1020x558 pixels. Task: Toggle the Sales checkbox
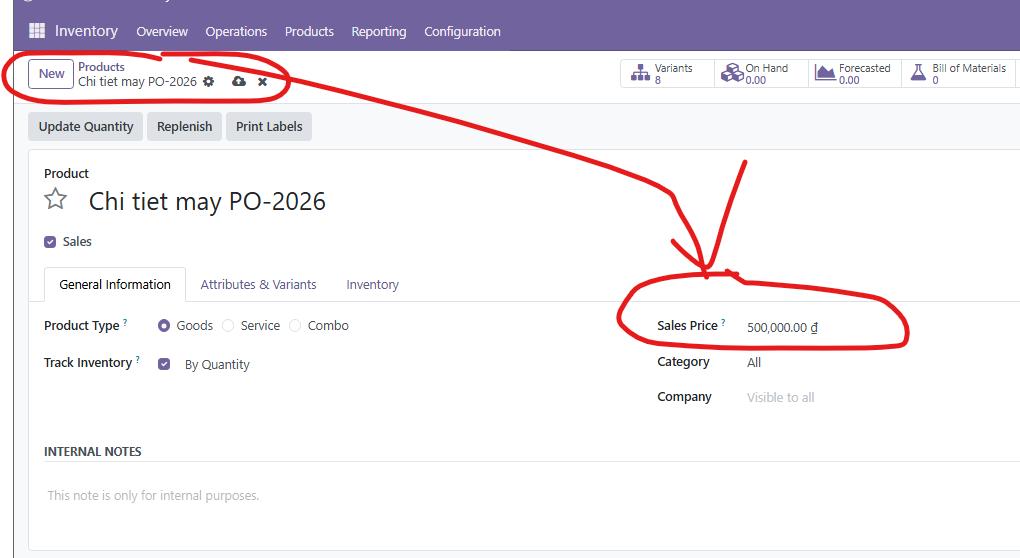point(50,242)
